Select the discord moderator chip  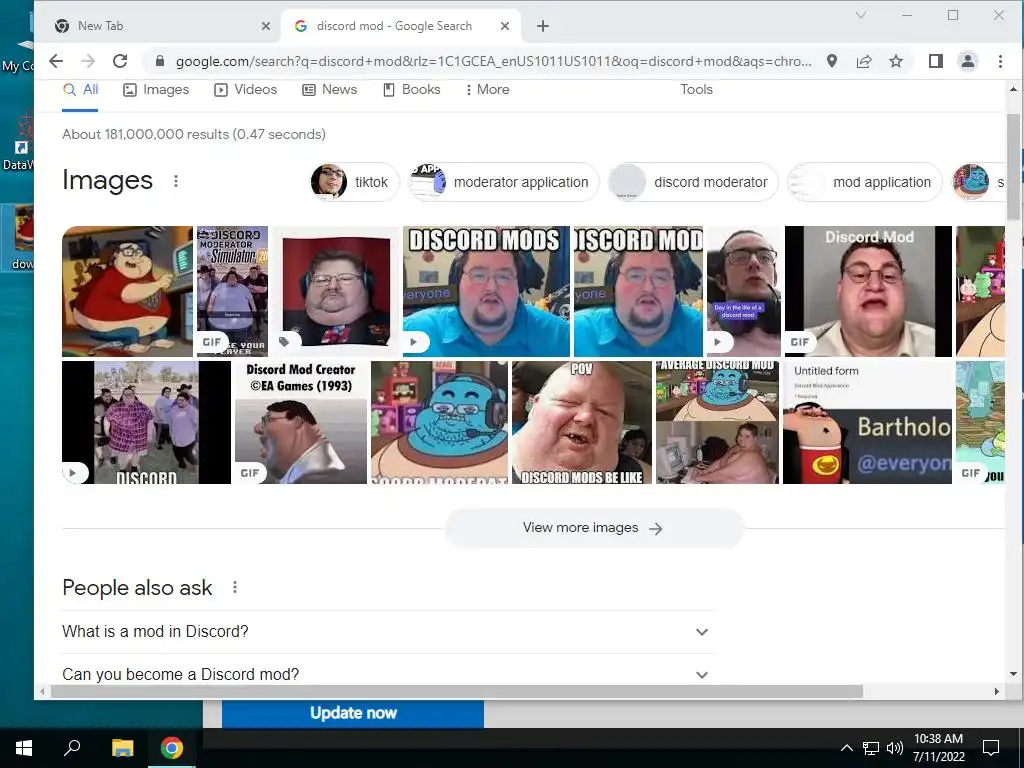pos(693,182)
